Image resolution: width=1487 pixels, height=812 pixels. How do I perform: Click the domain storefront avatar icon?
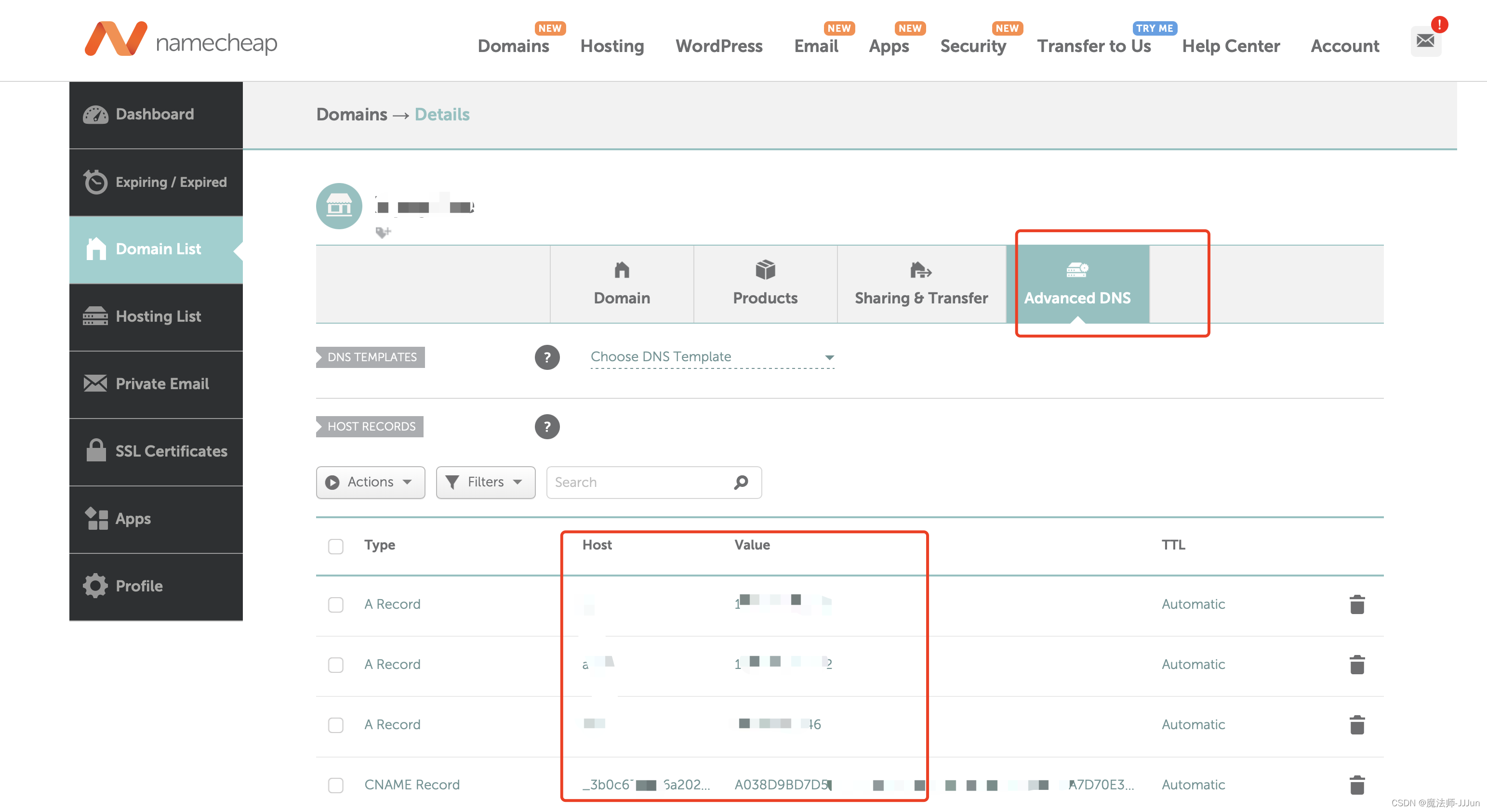pos(339,206)
